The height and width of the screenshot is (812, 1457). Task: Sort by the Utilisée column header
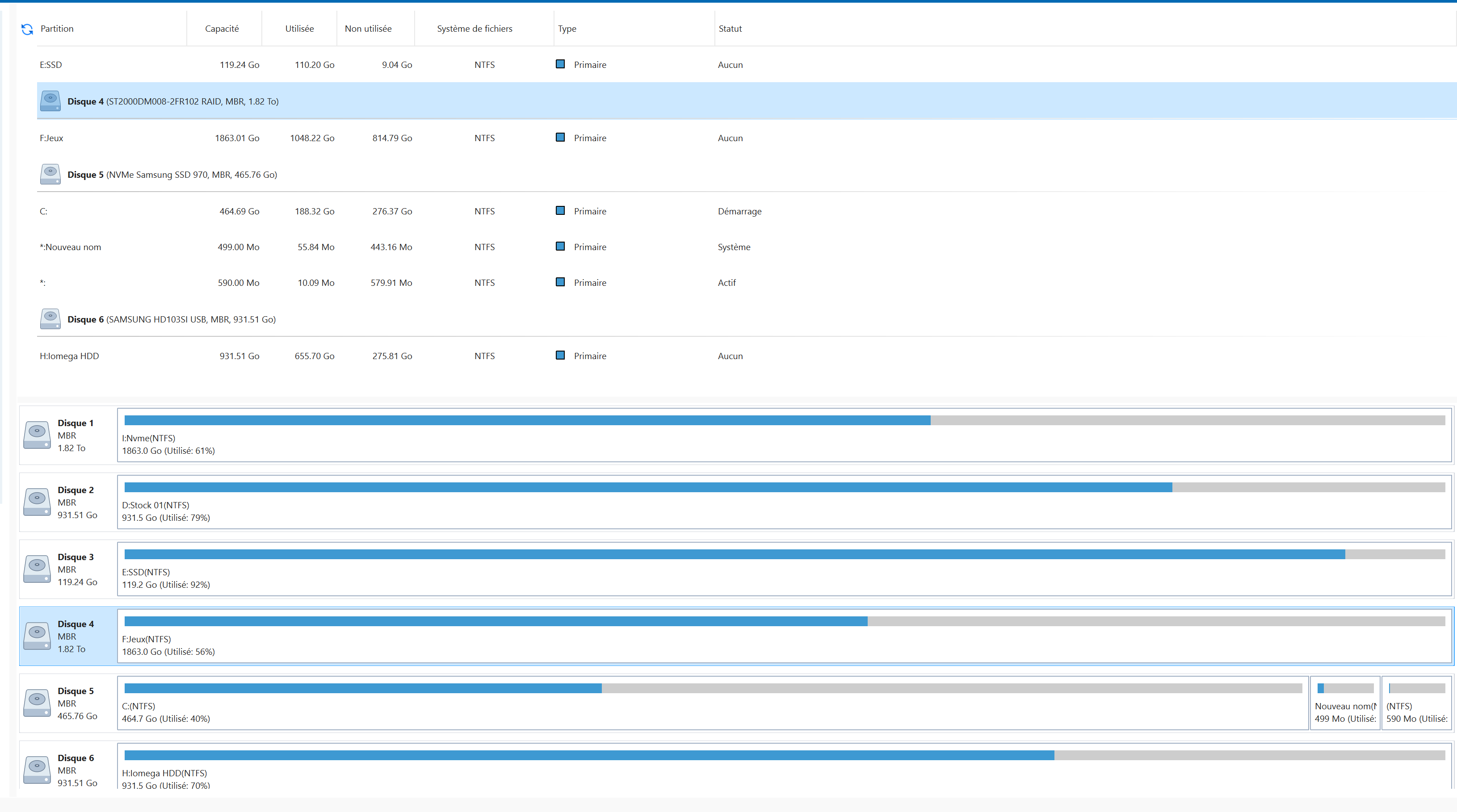coord(299,29)
